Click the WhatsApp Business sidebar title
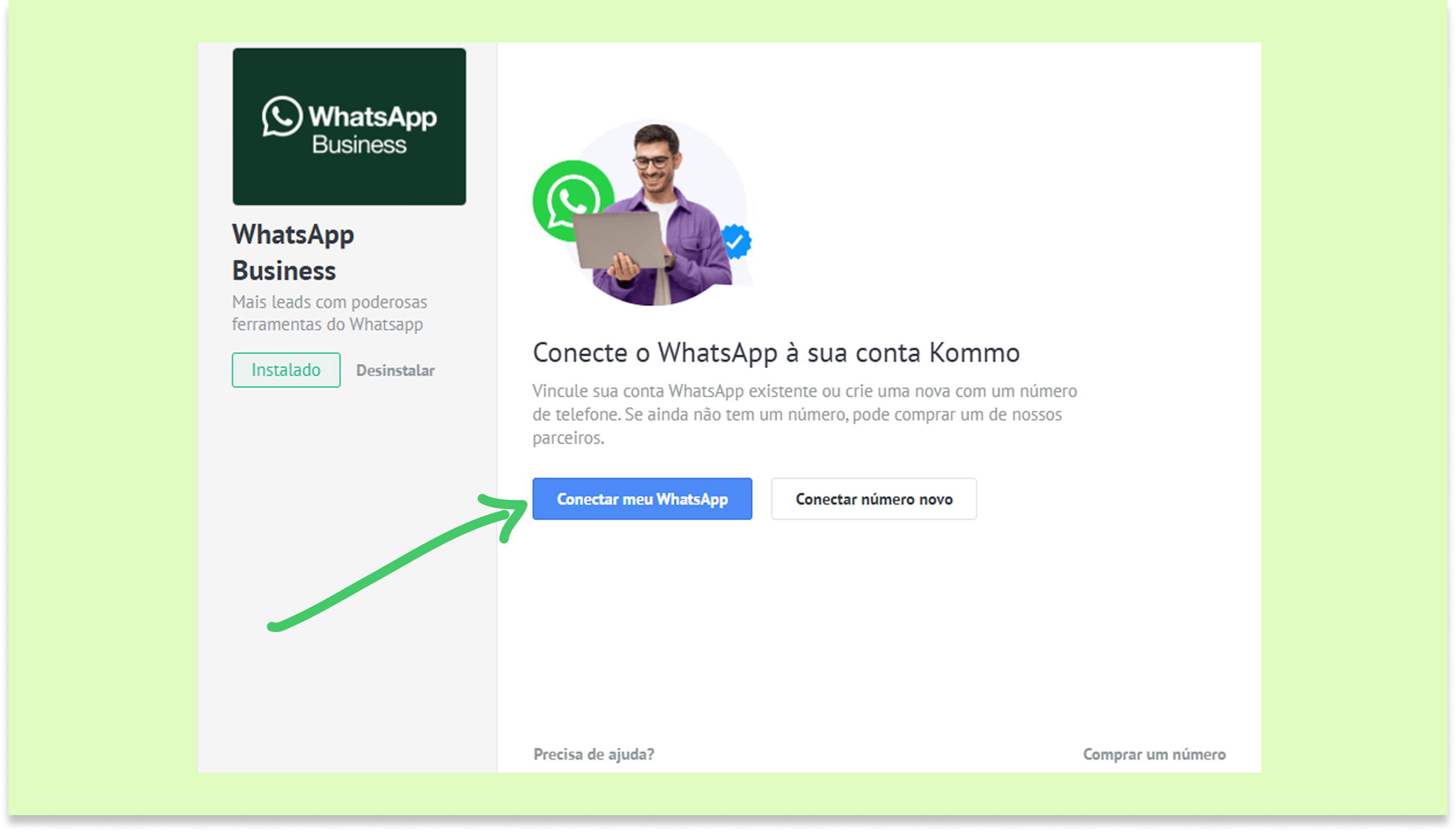Image resolution: width=1456 pixels, height=832 pixels. 293,252
